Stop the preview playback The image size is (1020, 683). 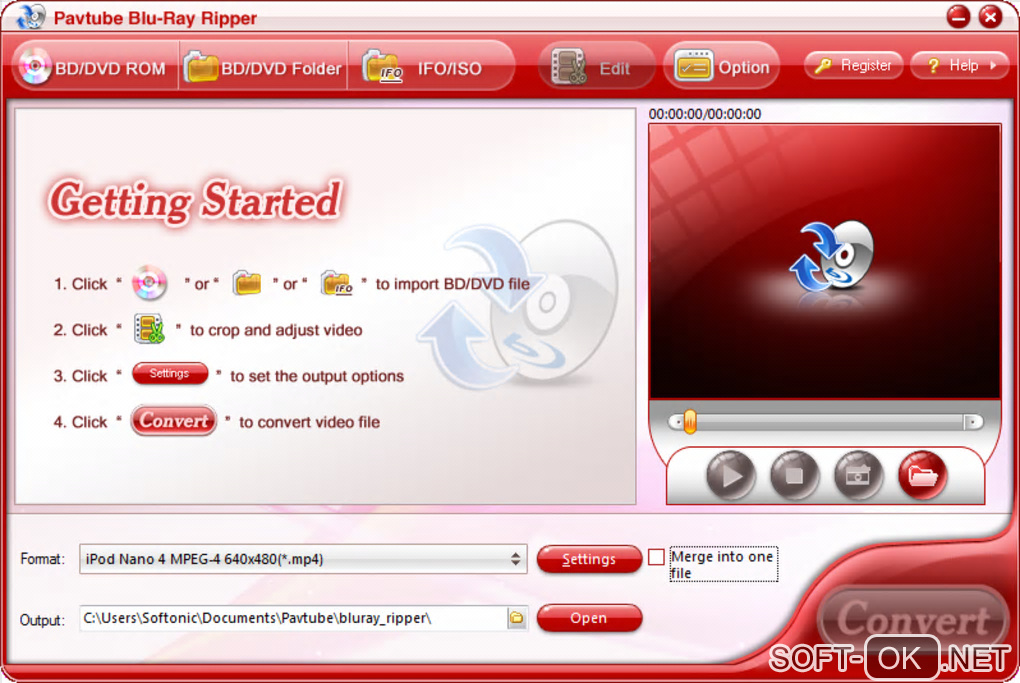794,475
